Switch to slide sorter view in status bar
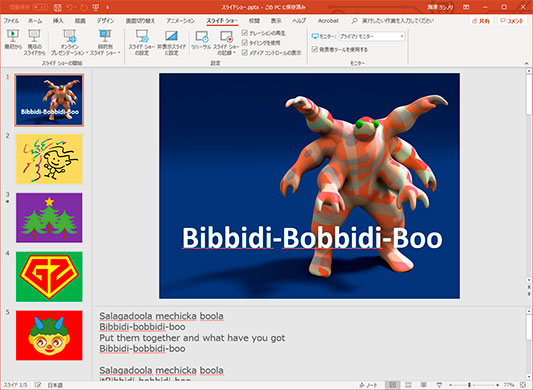This screenshot has width=533, height=390. point(408,385)
